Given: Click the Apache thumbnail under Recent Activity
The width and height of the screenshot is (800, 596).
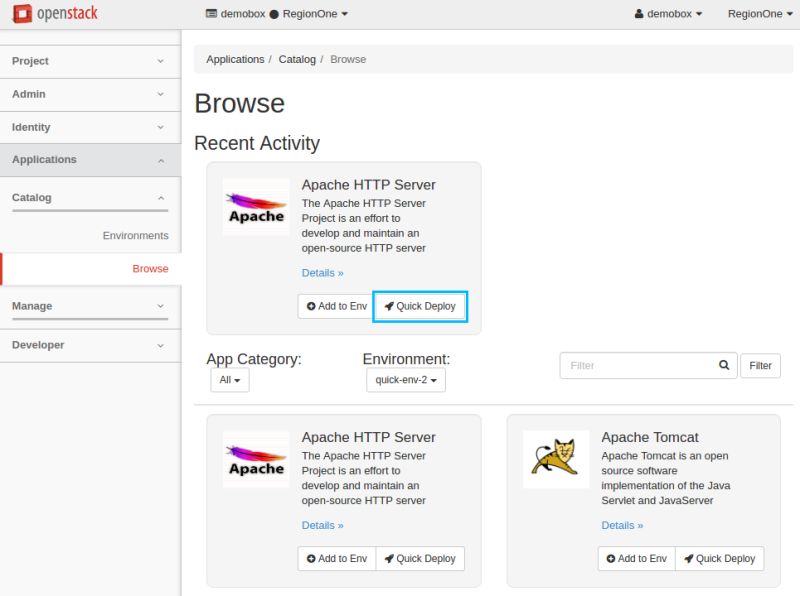Looking at the screenshot, I should click(255, 207).
